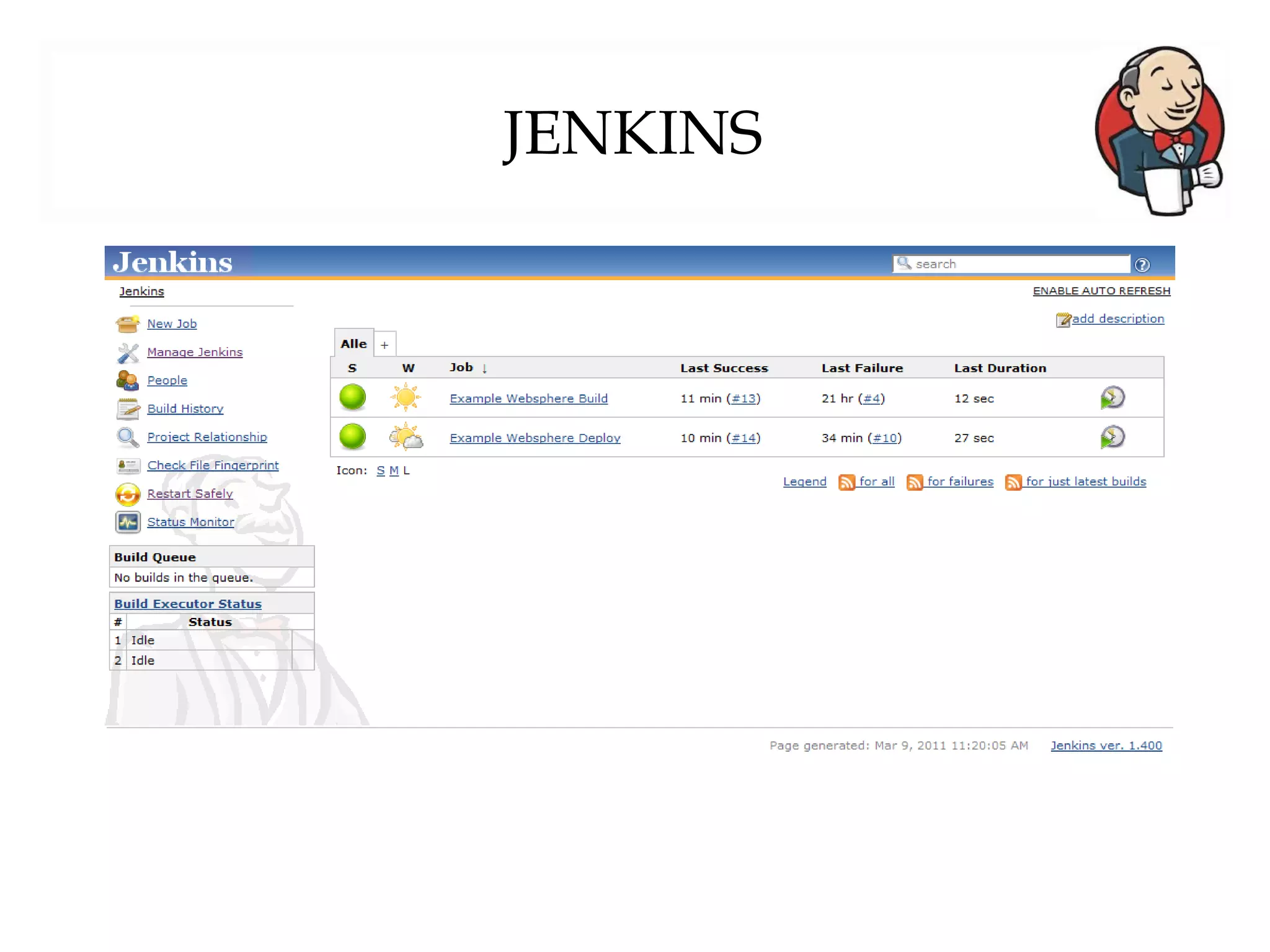Image resolution: width=1270 pixels, height=952 pixels.
Task: Open Manage Jenkins link
Action: coord(195,352)
